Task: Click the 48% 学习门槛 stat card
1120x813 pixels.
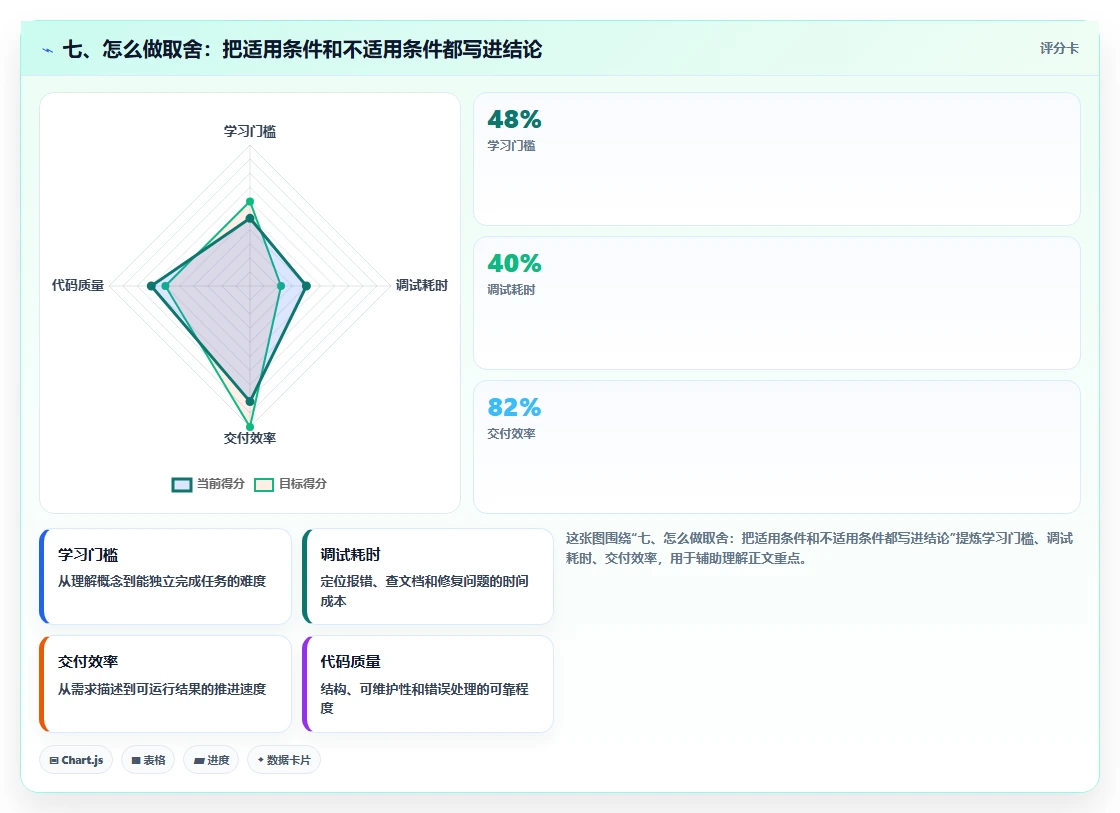Action: point(776,159)
